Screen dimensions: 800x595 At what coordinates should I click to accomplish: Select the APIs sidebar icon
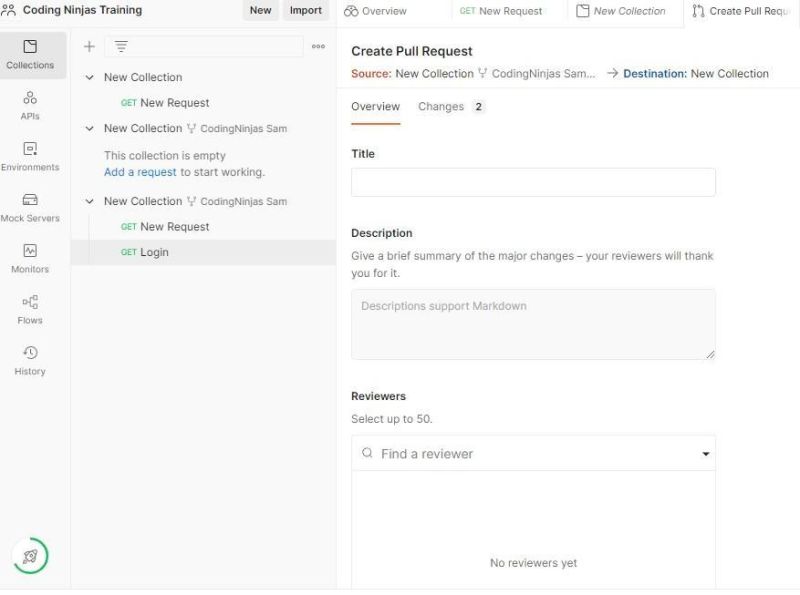[x=31, y=104]
